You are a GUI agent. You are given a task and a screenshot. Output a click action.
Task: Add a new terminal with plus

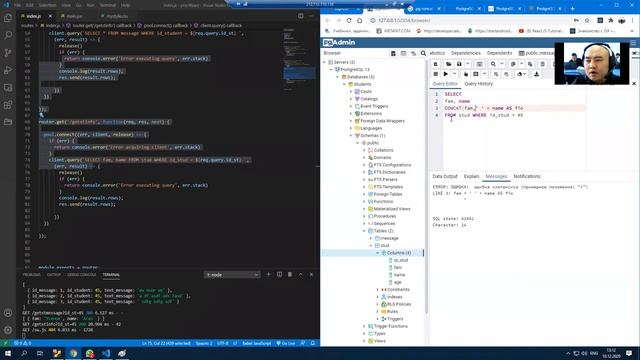(268, 275)
